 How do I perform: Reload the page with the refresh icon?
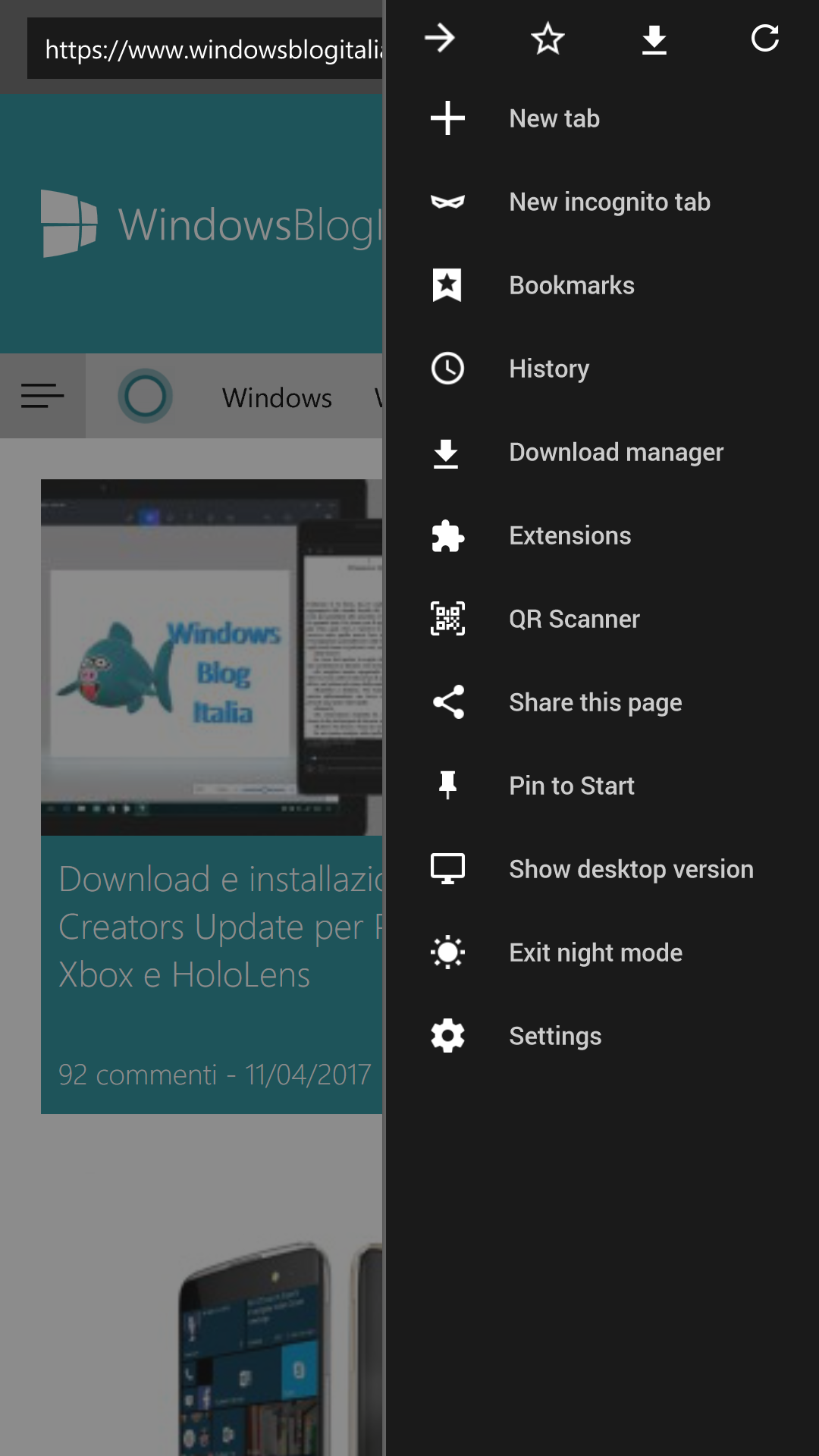pyautogui.click(x=765, y=38)
